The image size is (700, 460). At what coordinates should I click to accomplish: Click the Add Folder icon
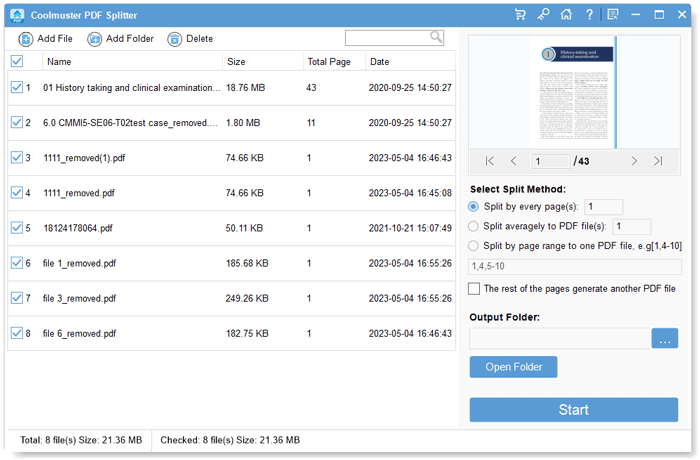tap(94, 39)
